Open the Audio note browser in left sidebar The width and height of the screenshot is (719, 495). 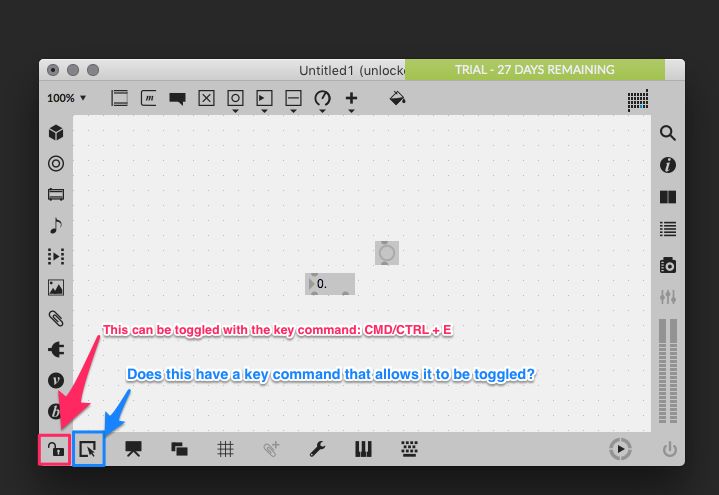pyautogui.click(x=56, y=225)
